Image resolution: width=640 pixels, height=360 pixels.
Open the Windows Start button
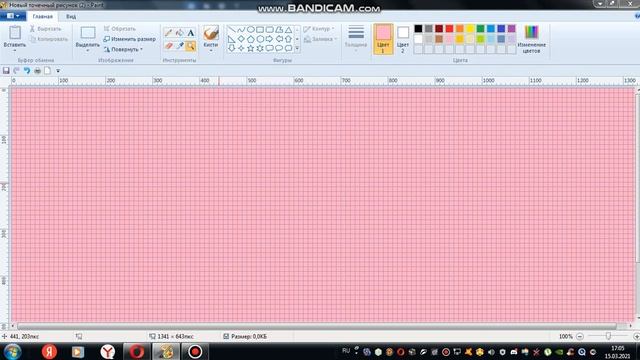12,351
